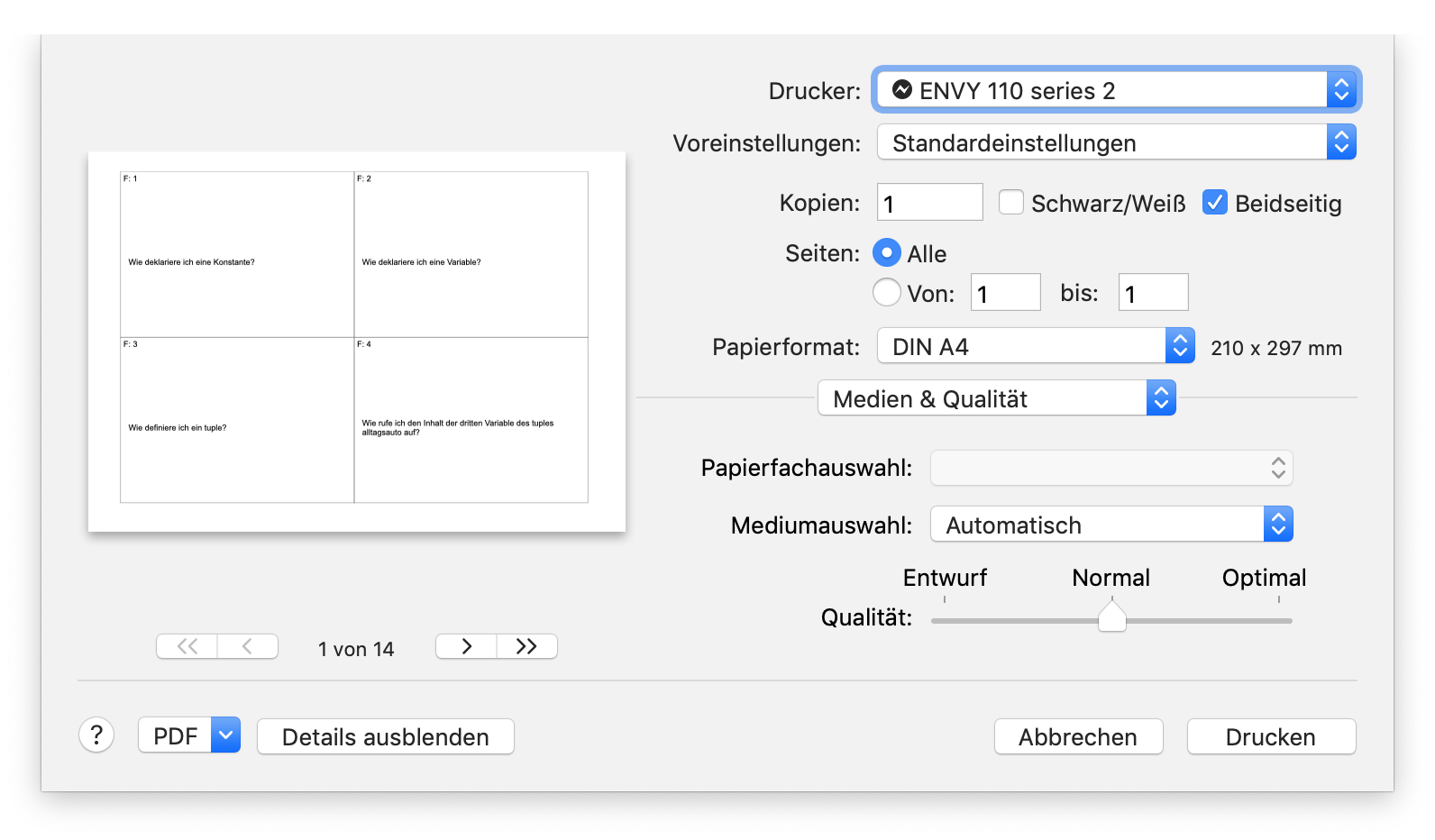Select the Von page range radio button
Screen dimensions: 1435x840
[x=887, y=292]
